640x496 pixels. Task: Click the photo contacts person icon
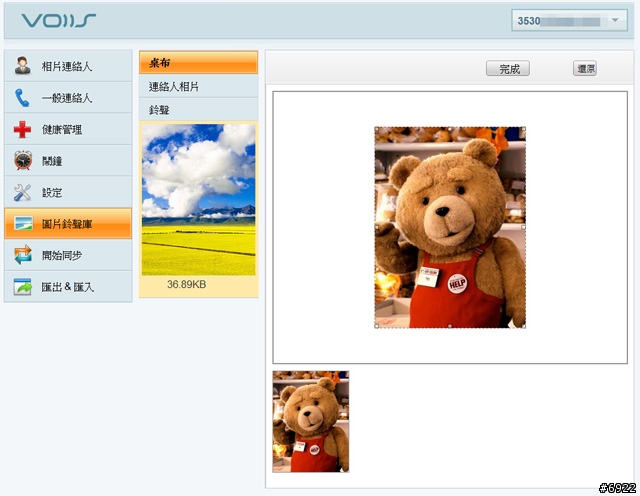point(22,65)
